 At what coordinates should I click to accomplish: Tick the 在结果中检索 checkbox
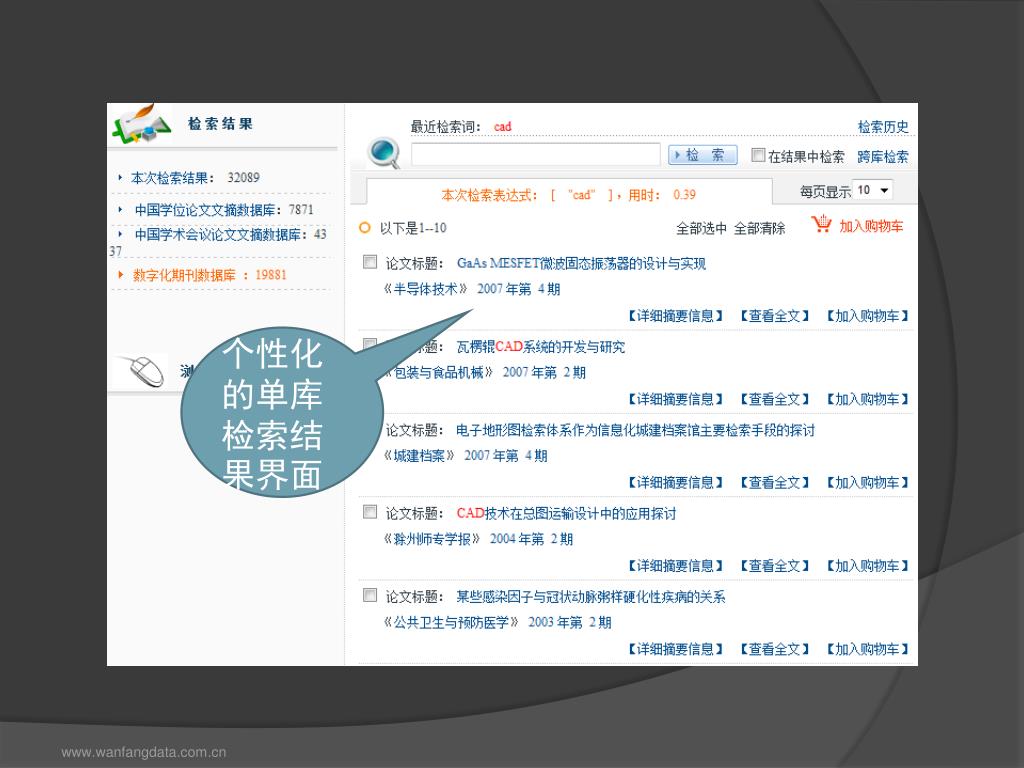(x=758, y=155)
